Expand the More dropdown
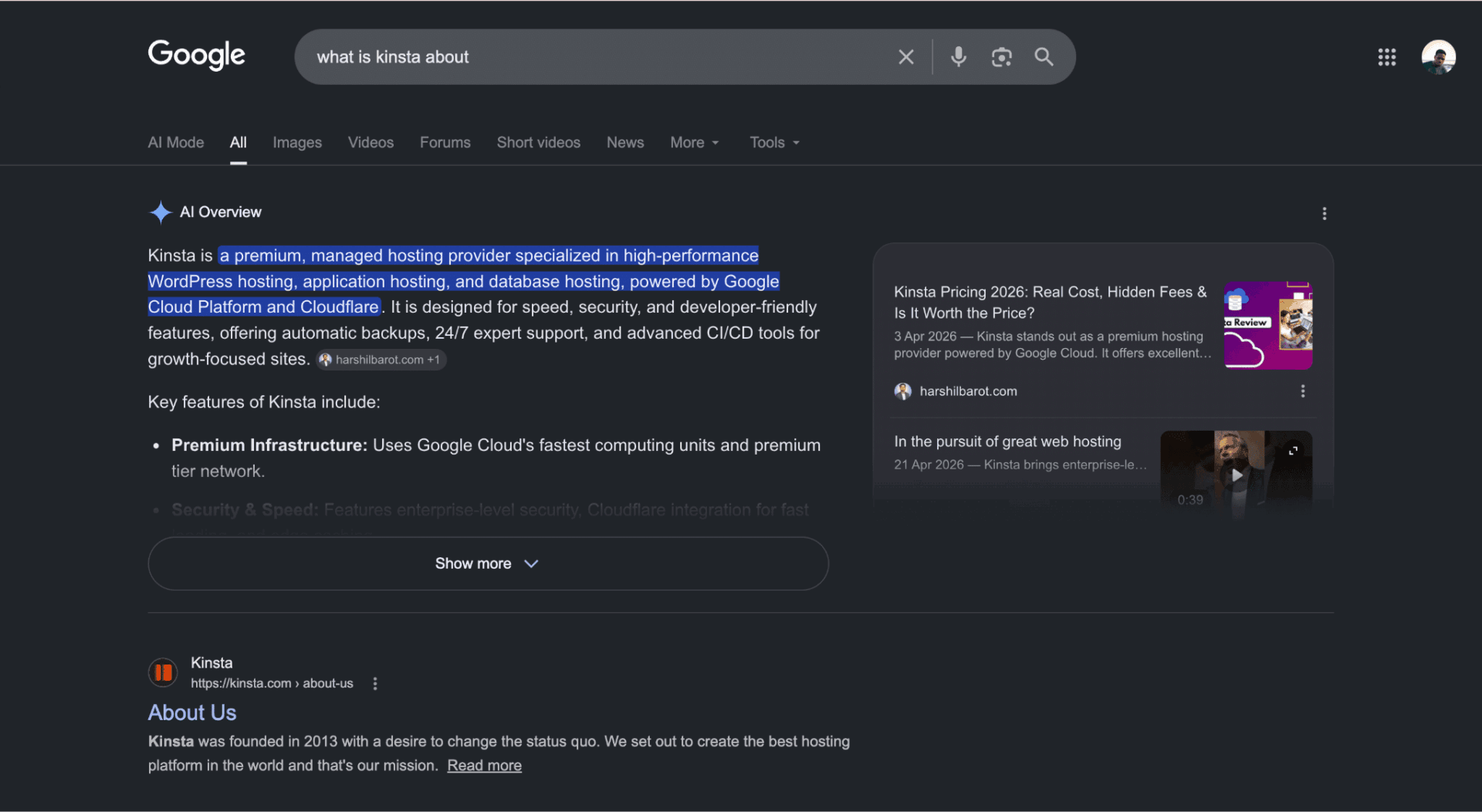 click(695, 143)
